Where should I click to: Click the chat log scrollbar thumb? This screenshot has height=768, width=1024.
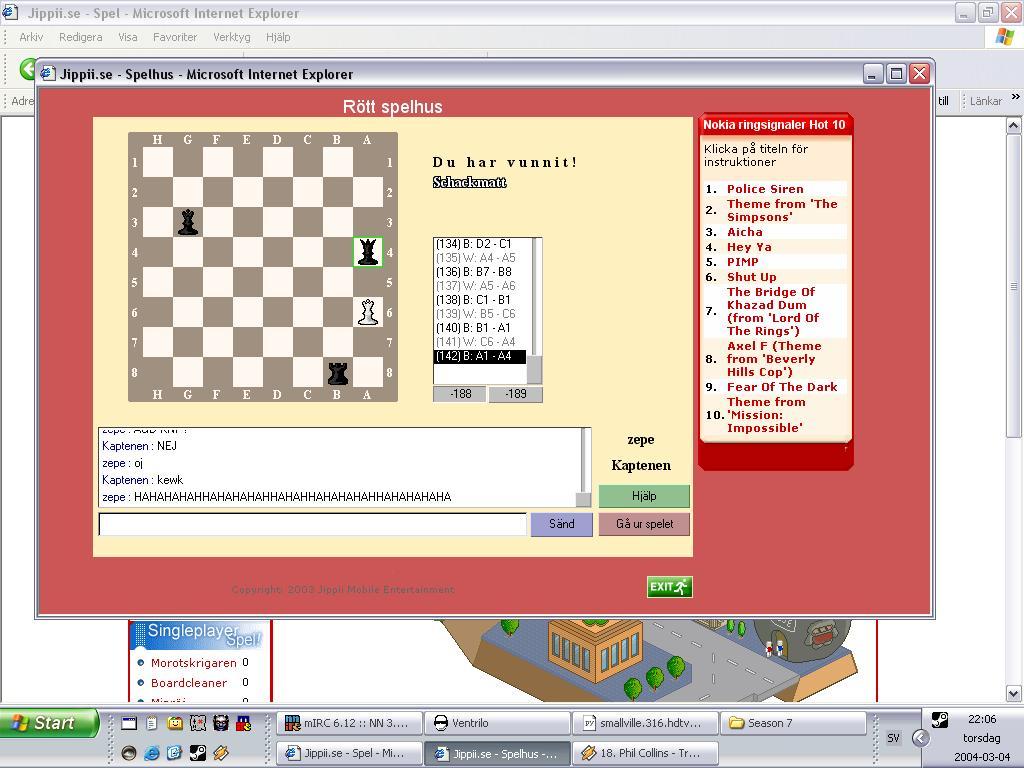[x=583, y=500]
